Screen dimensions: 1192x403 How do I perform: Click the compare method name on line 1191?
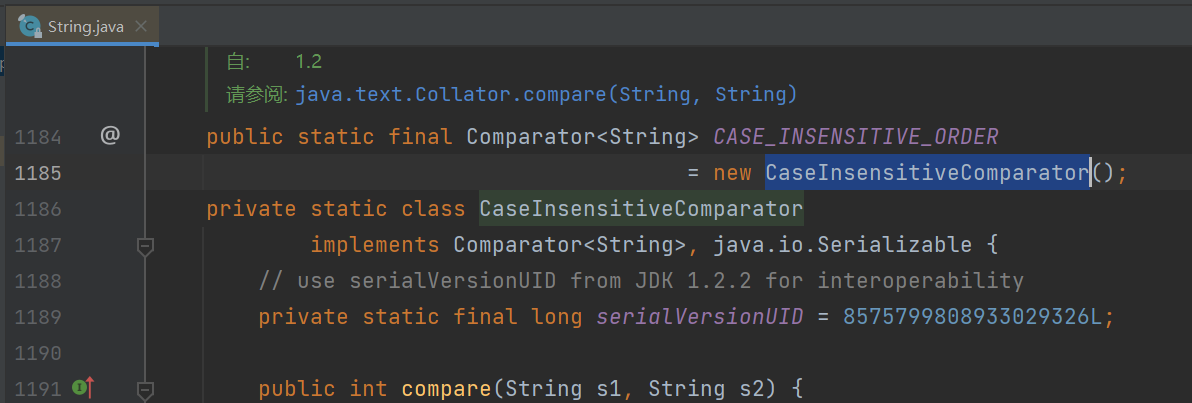click(447, 389)
